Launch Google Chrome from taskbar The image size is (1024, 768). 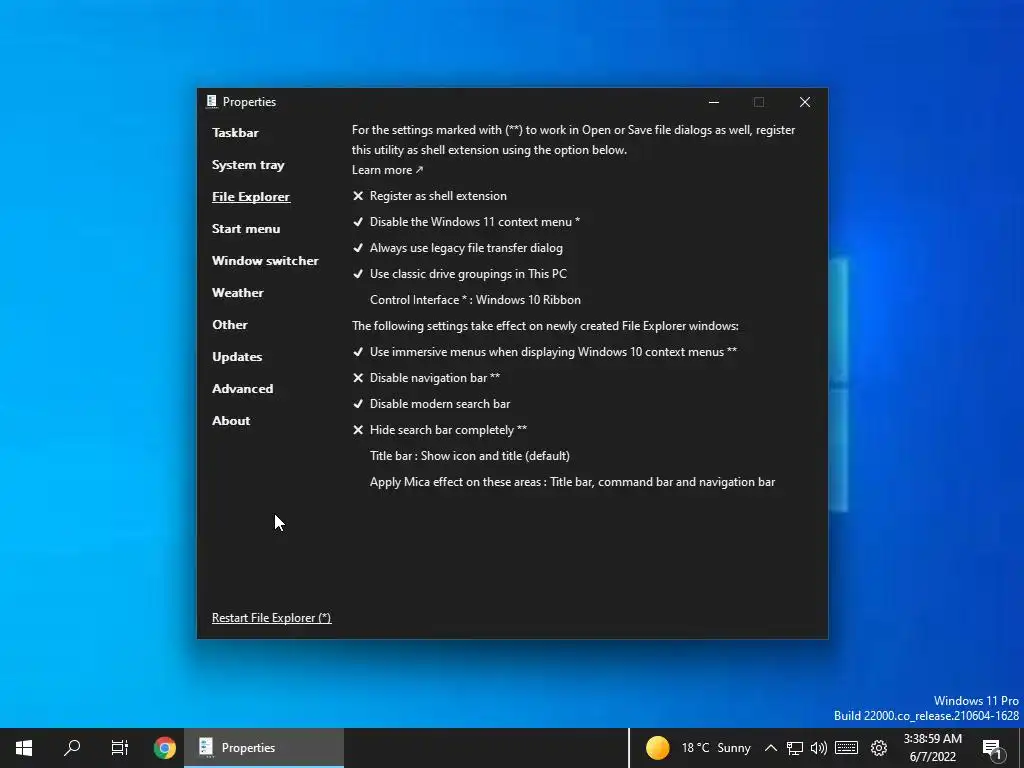165,748
